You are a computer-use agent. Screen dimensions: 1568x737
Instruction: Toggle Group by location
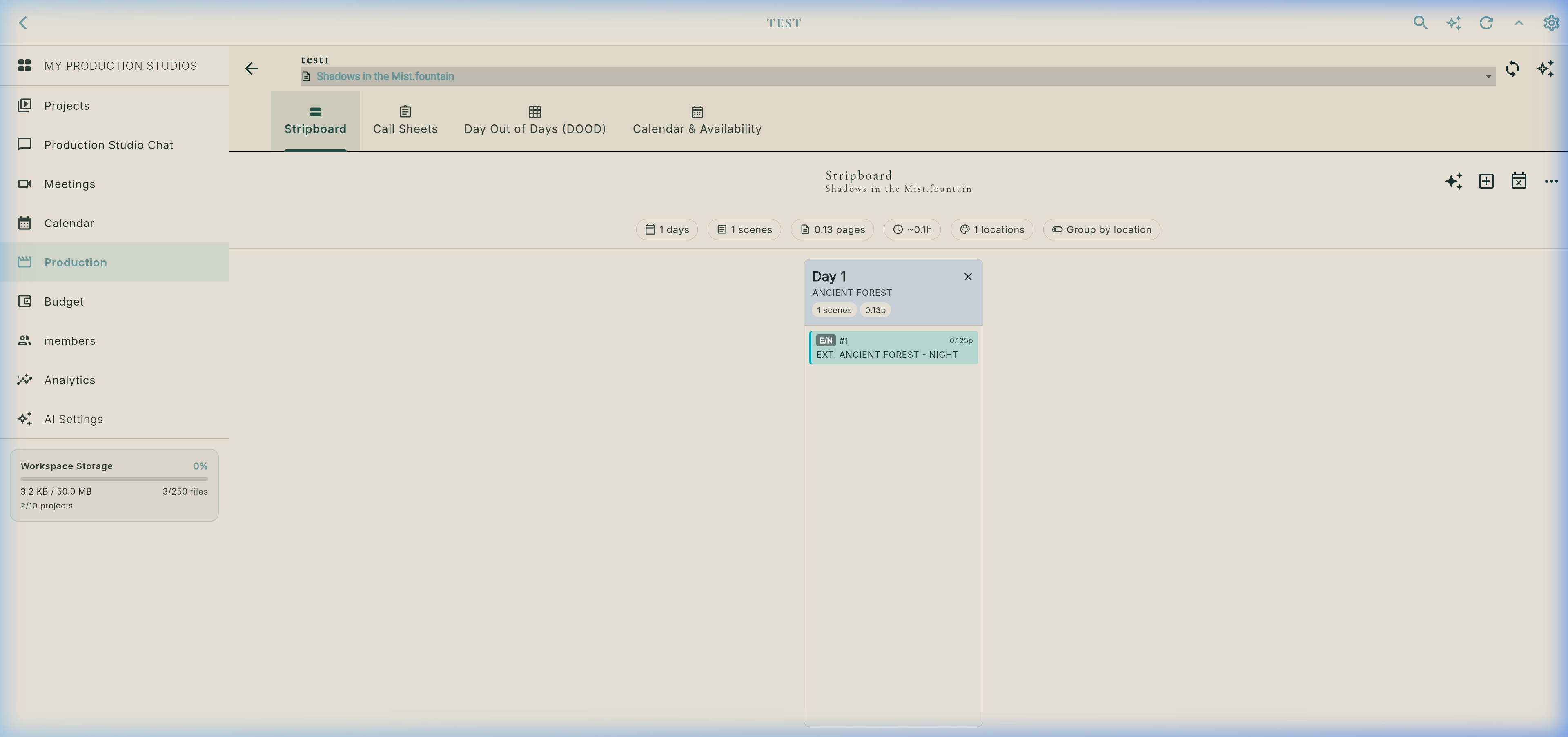[x=1101, y=229]
